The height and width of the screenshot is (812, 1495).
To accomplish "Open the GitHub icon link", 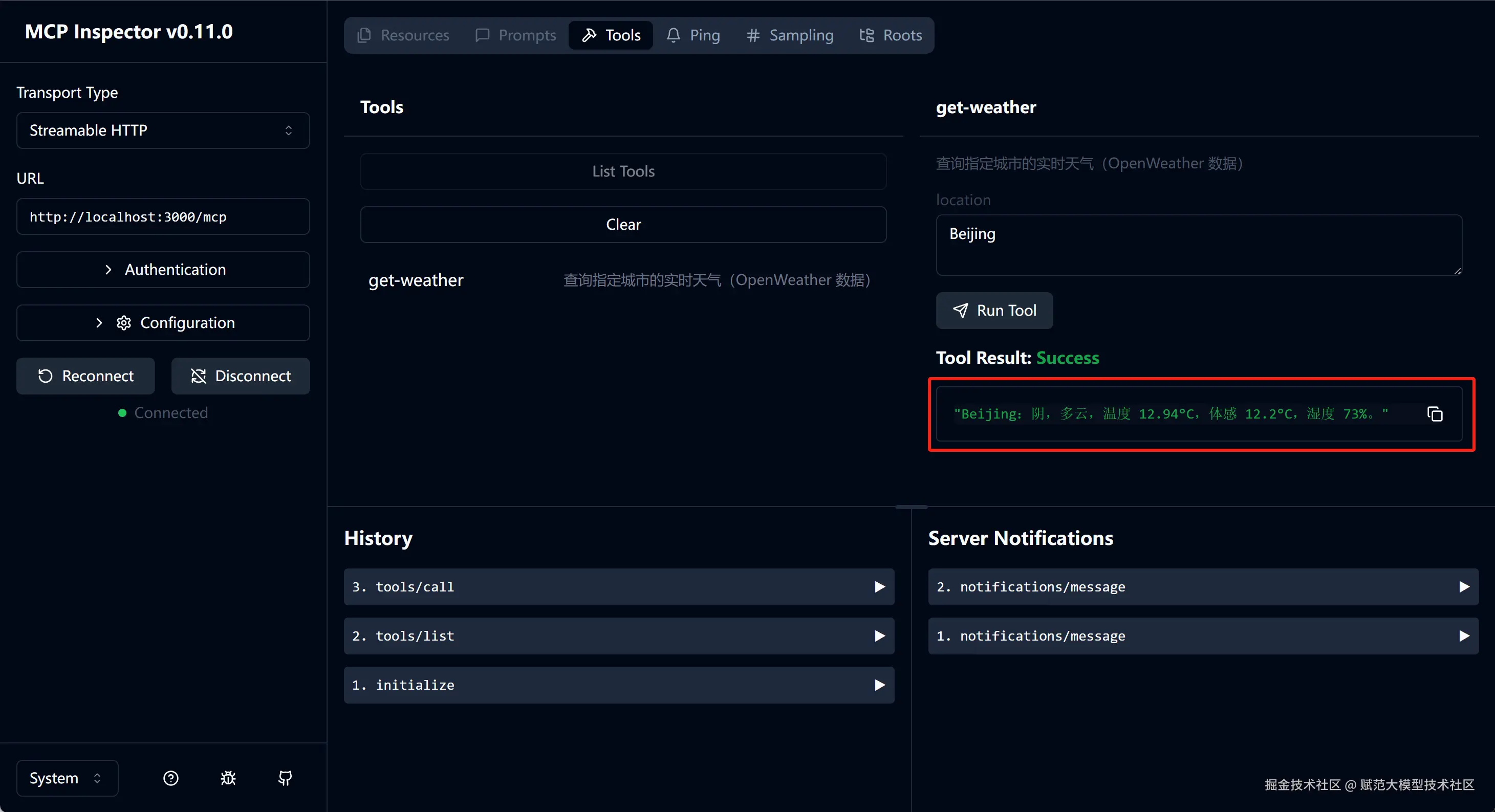I will [x=285, y=778].
